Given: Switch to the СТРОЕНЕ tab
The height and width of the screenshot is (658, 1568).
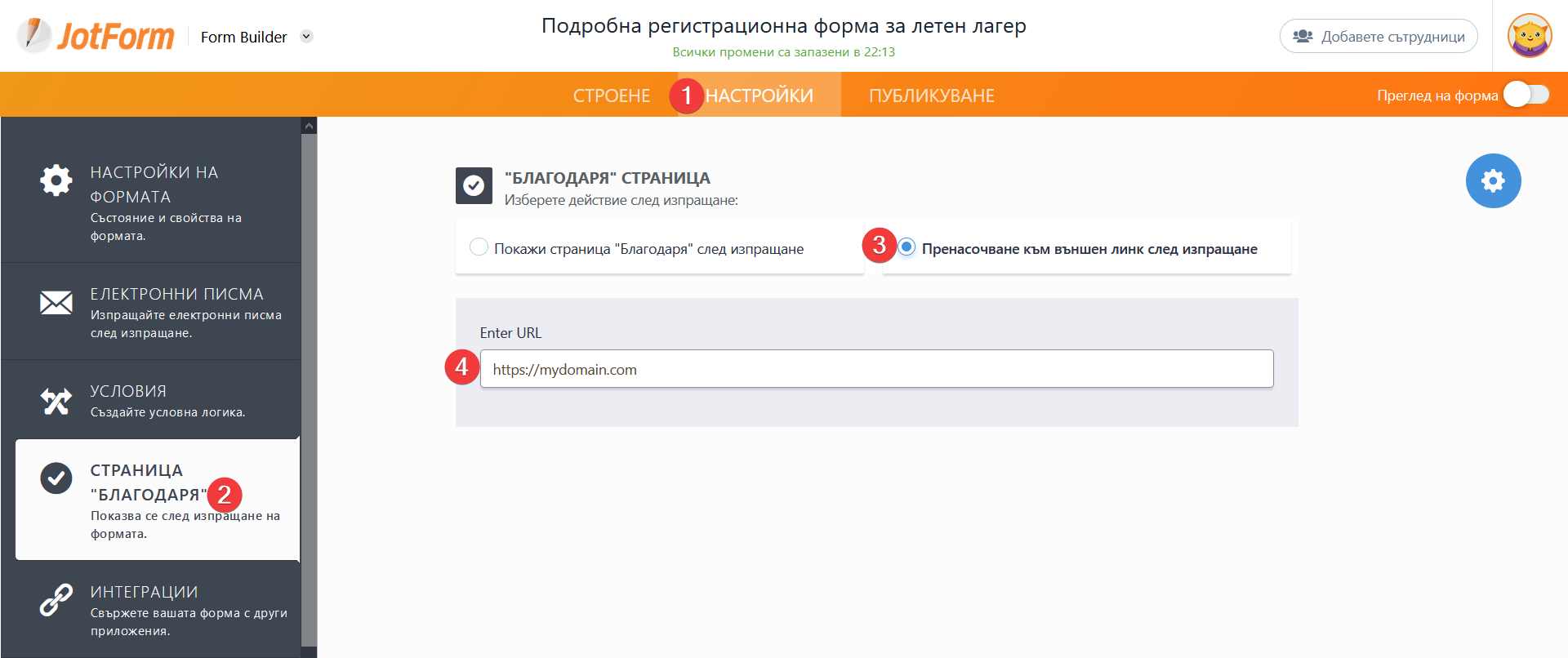Looking at the screenshot, I should (x=612, y=96).
